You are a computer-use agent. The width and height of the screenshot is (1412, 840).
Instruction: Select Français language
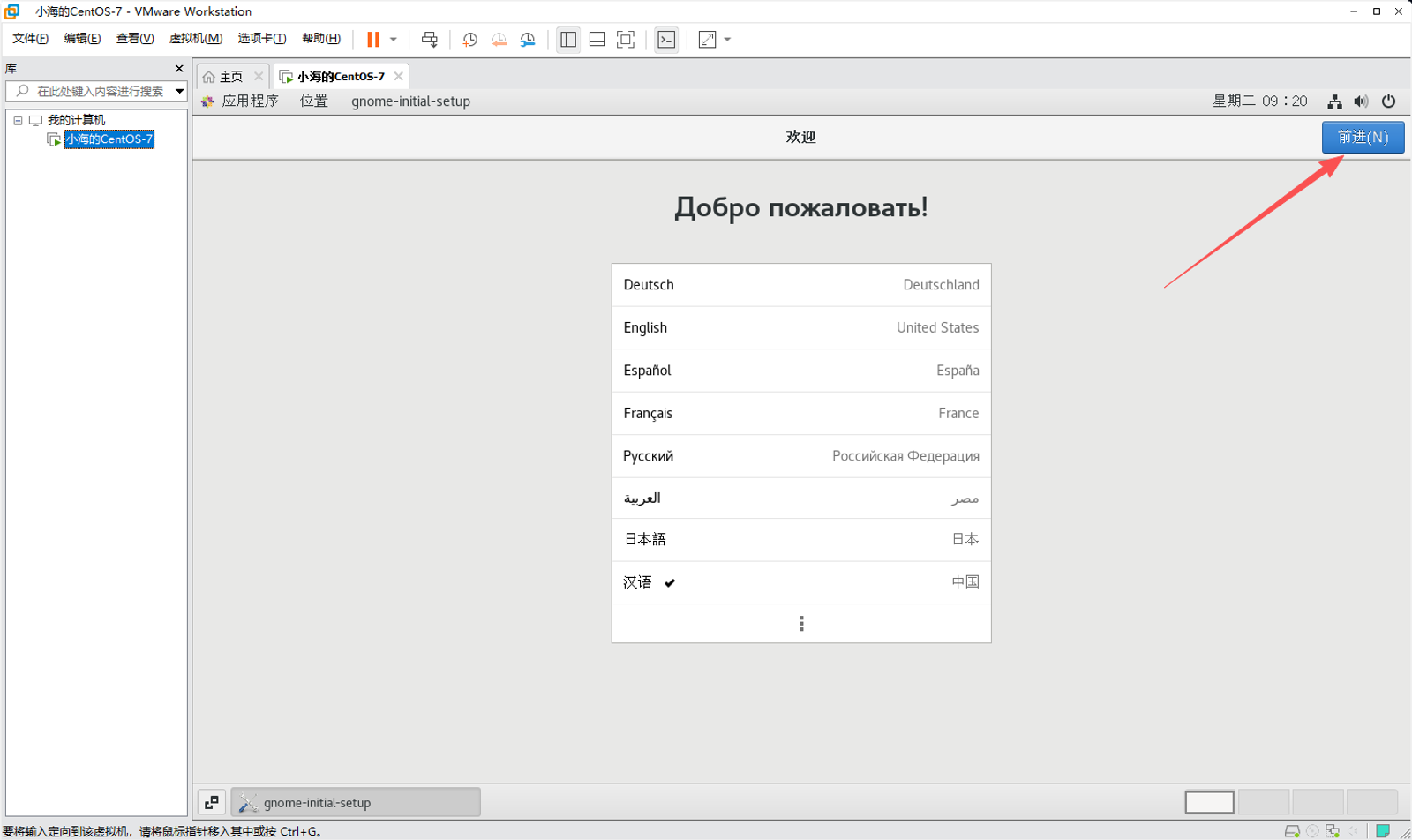point(801,414)
